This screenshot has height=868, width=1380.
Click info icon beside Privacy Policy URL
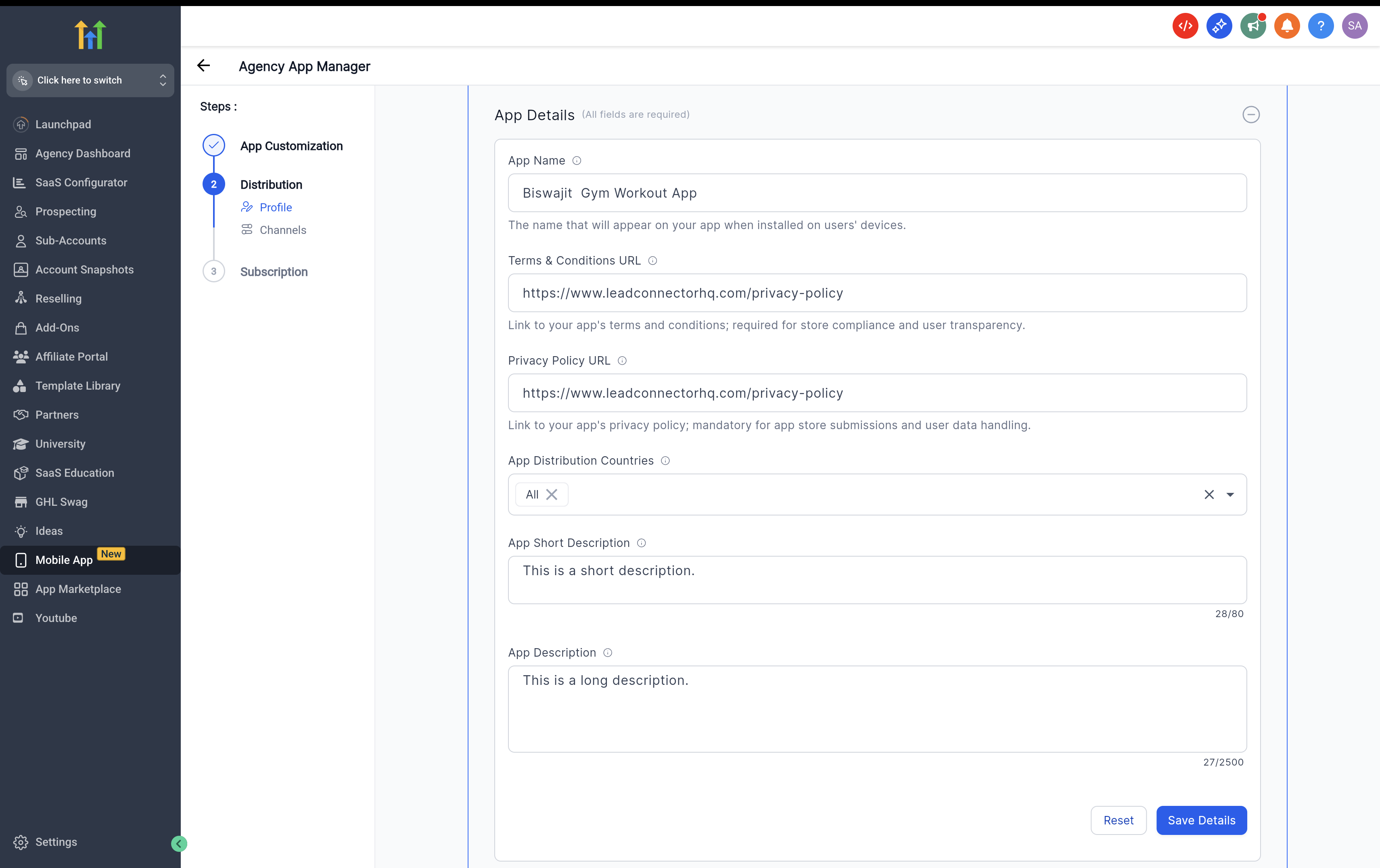(x=622, y=361)
